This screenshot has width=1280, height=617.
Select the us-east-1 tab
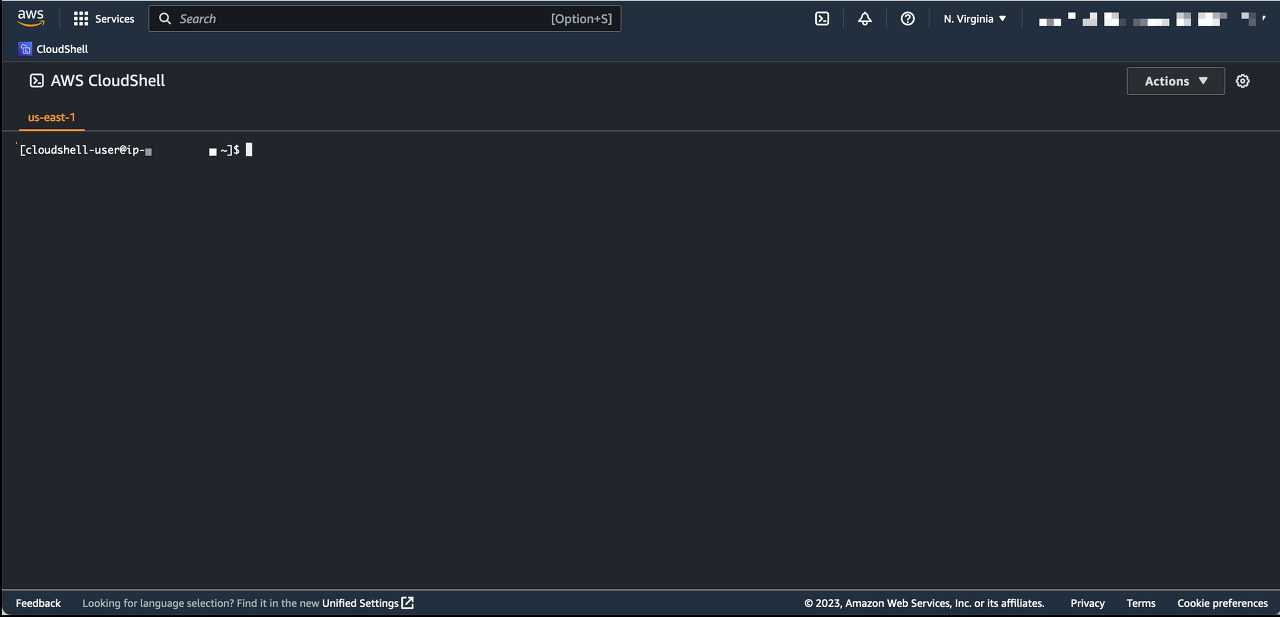[52, 117]
